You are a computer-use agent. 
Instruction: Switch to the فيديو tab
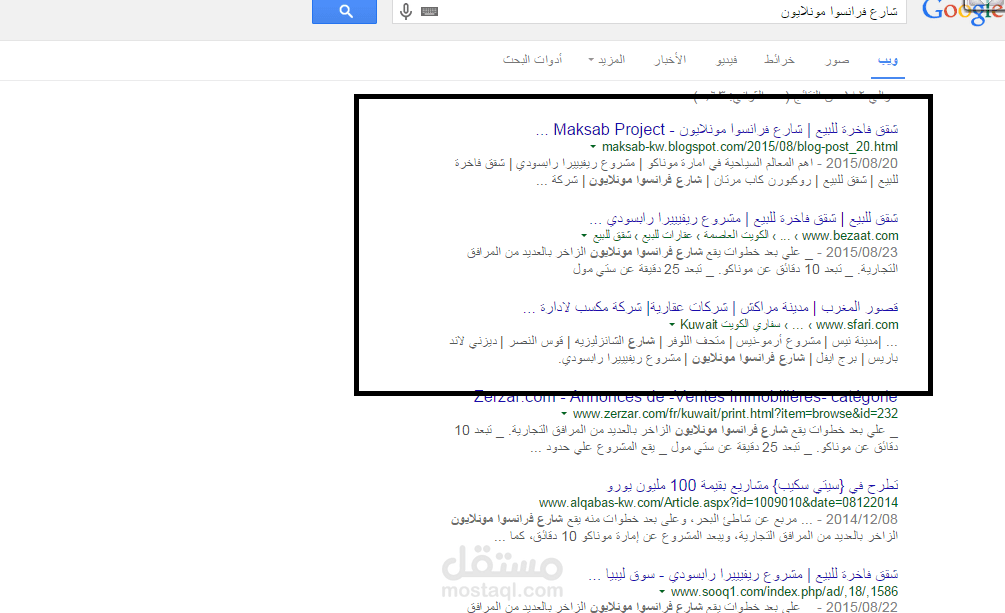coord(727,60)
